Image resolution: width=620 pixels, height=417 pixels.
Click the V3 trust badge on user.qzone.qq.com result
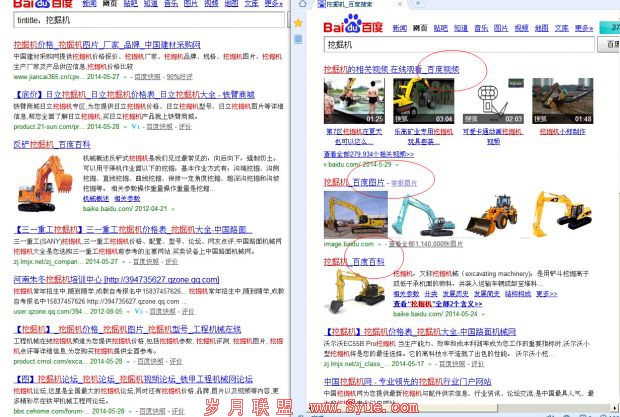coord(138,311)
